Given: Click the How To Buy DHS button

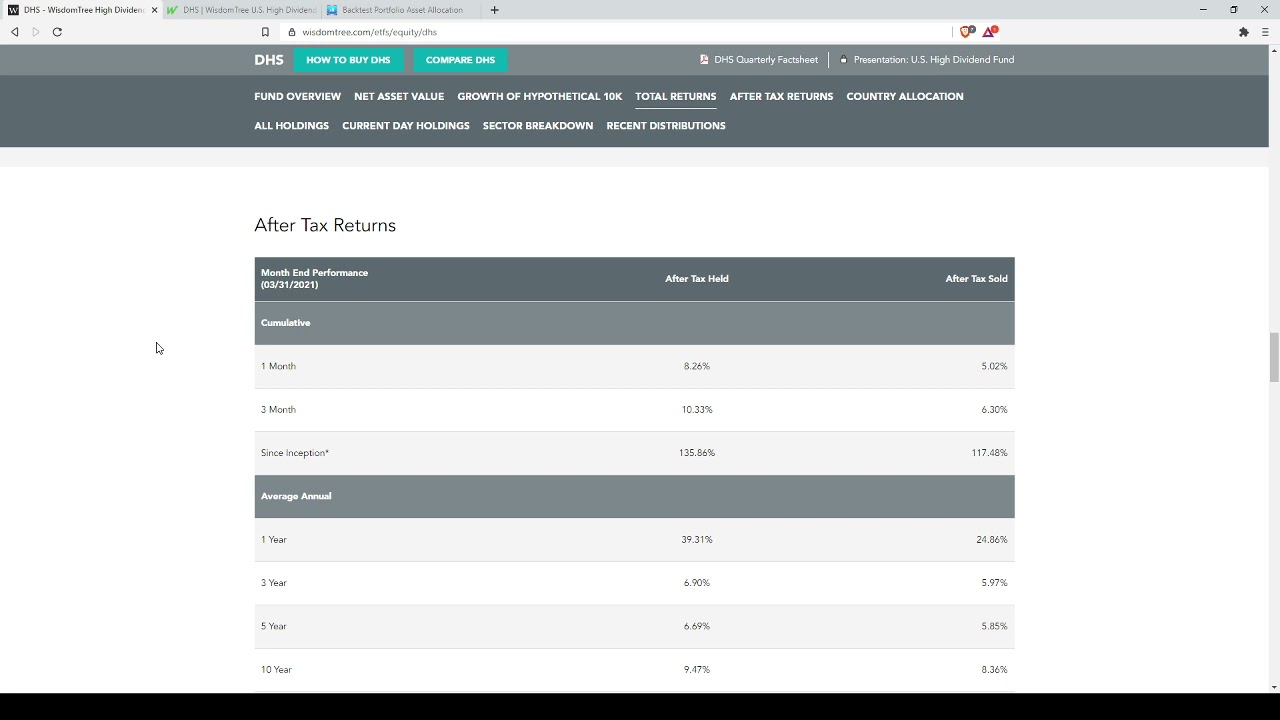Looking at the screenshot, I should tap(348, 60).
